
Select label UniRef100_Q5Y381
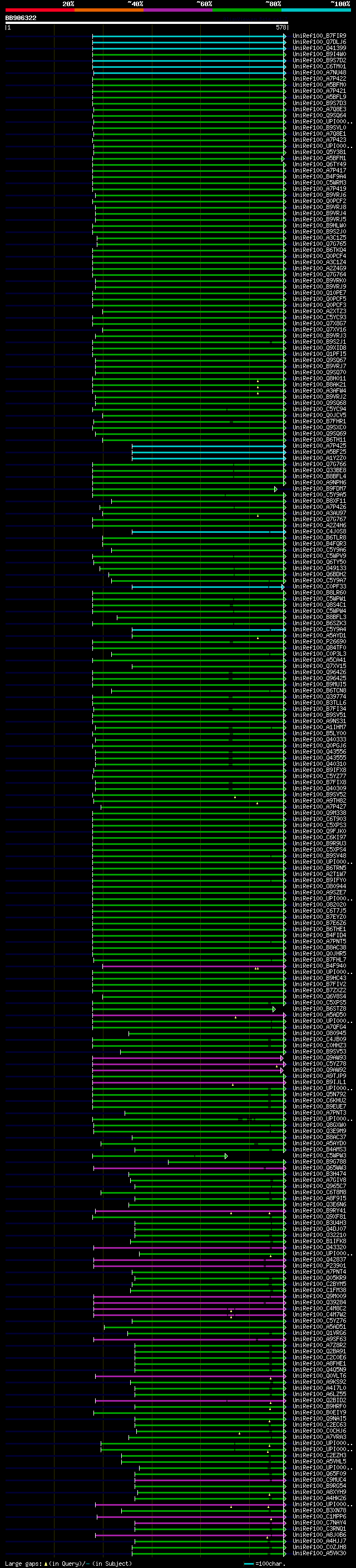pyautogui.click(x=319, y=152)
